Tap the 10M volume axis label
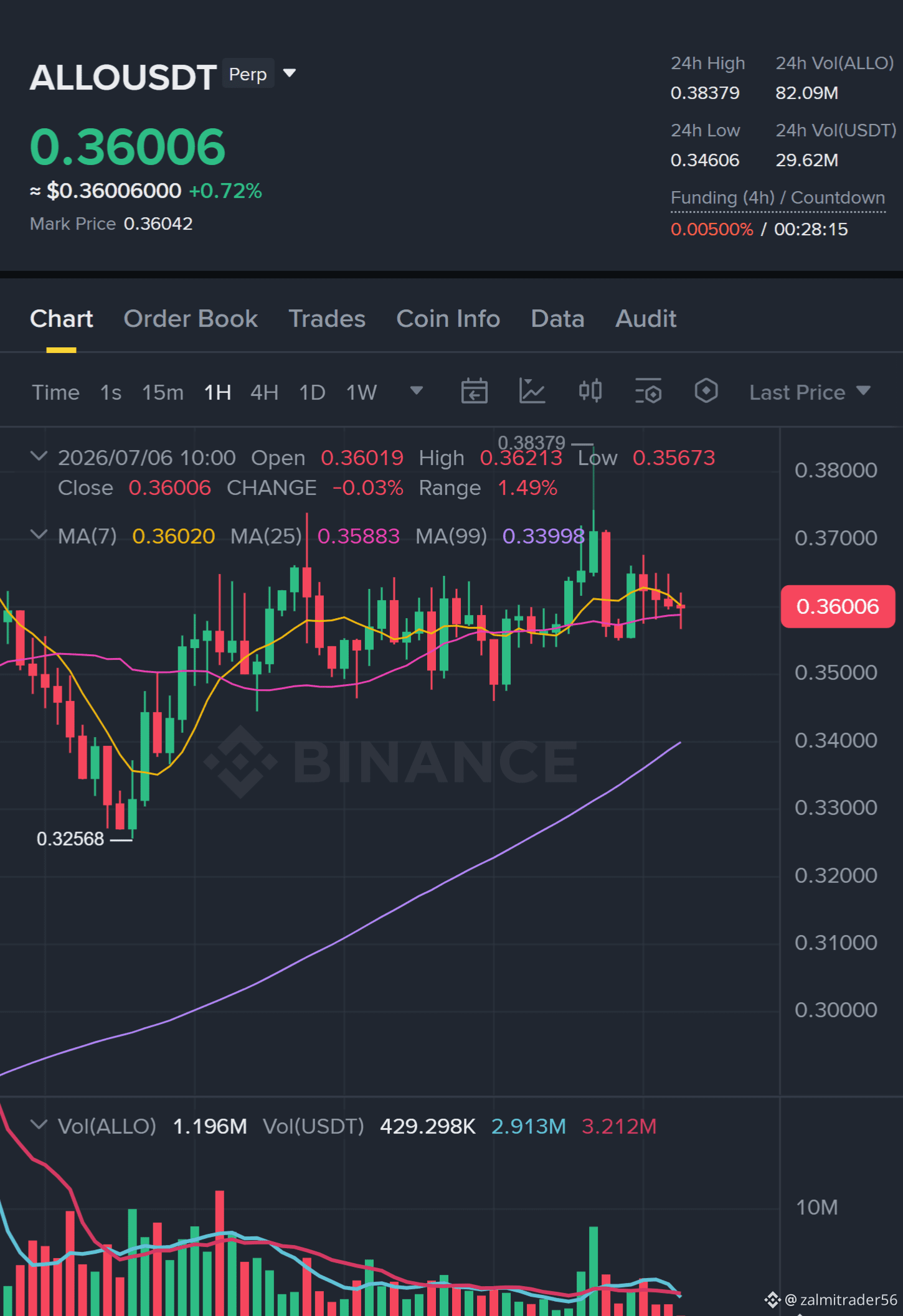The height and width of the screenshot is (1316, 903). tap(817, 1208)
